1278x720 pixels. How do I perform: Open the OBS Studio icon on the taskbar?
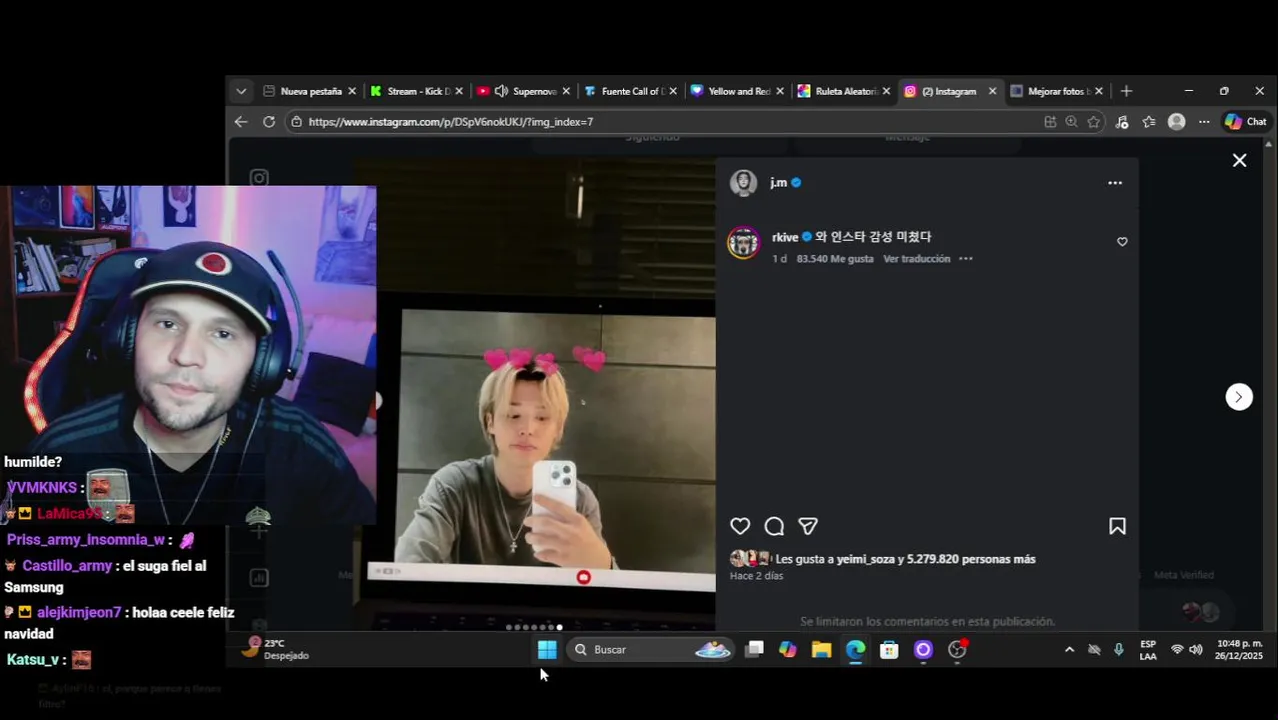coord(957,650)
